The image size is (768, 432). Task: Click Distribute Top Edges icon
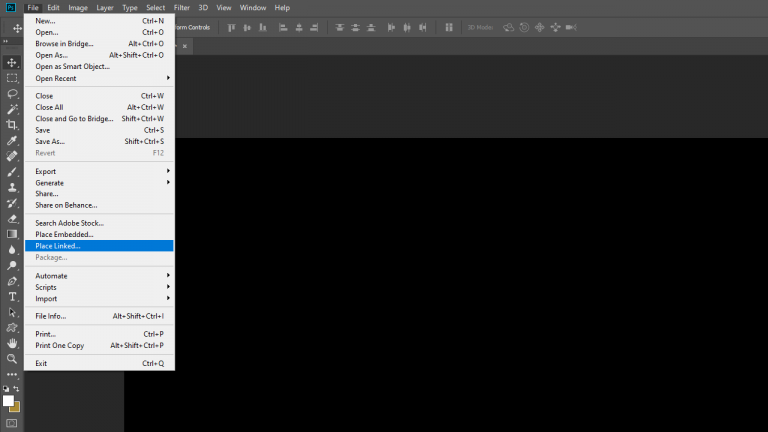pyautogui.click(x=339, y=27)
